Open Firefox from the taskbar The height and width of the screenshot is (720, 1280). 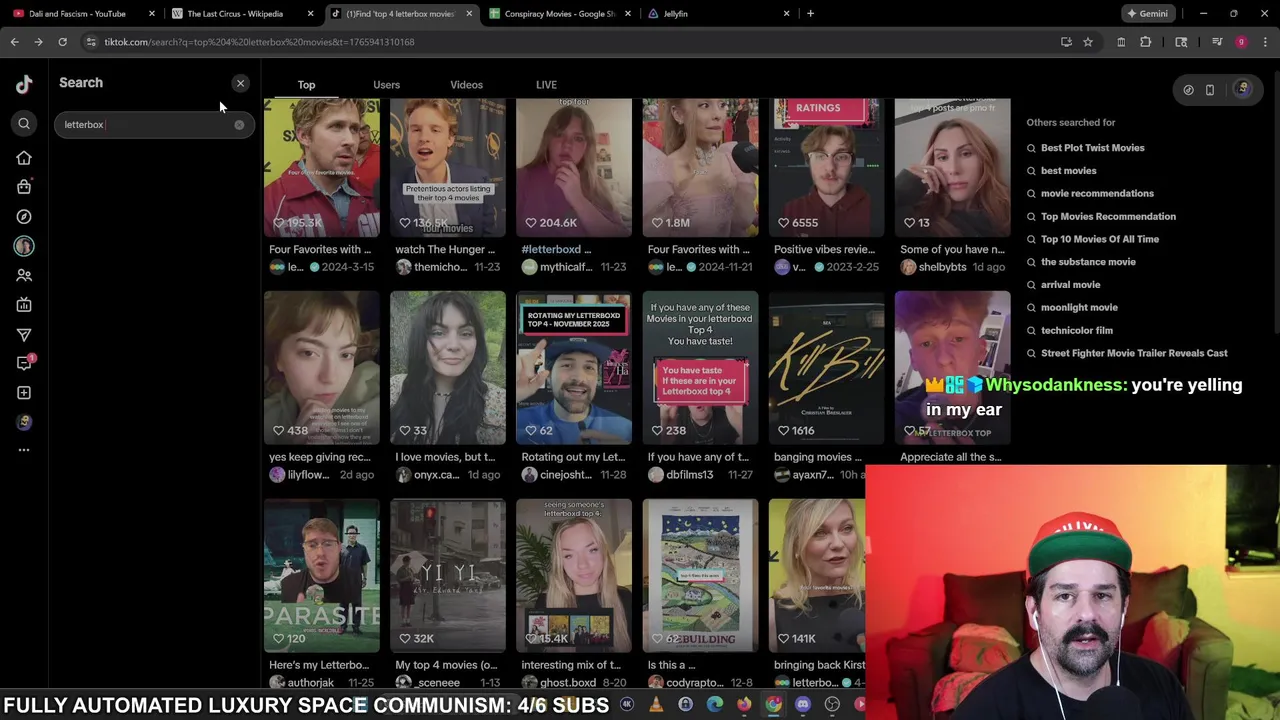point(744,705)
